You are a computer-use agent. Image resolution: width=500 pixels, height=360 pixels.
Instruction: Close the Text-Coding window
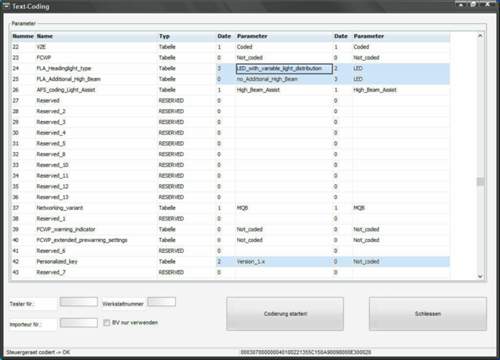click(488, 4)
